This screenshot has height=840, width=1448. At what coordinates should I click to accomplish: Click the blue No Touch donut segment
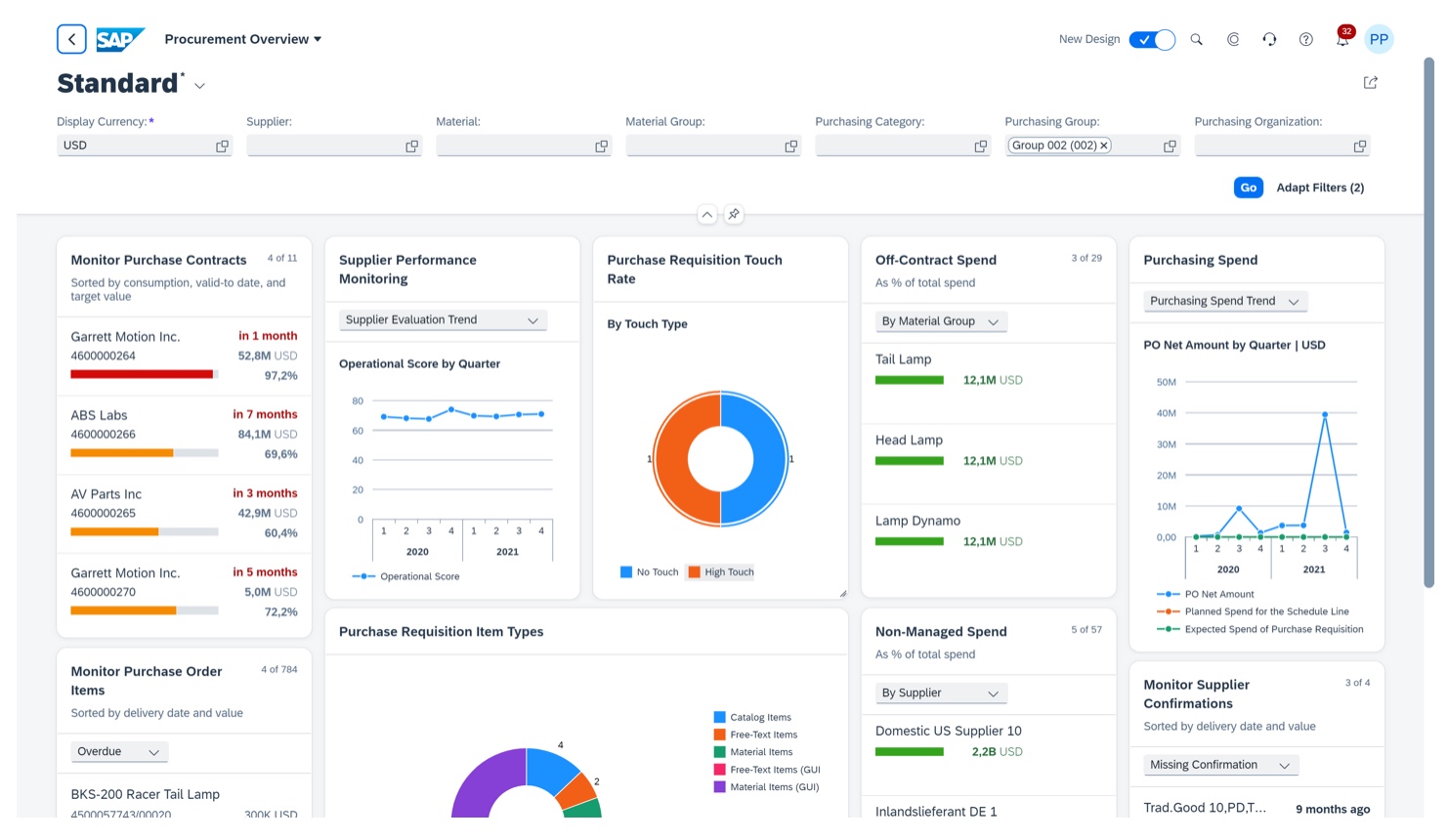point(768,459)
